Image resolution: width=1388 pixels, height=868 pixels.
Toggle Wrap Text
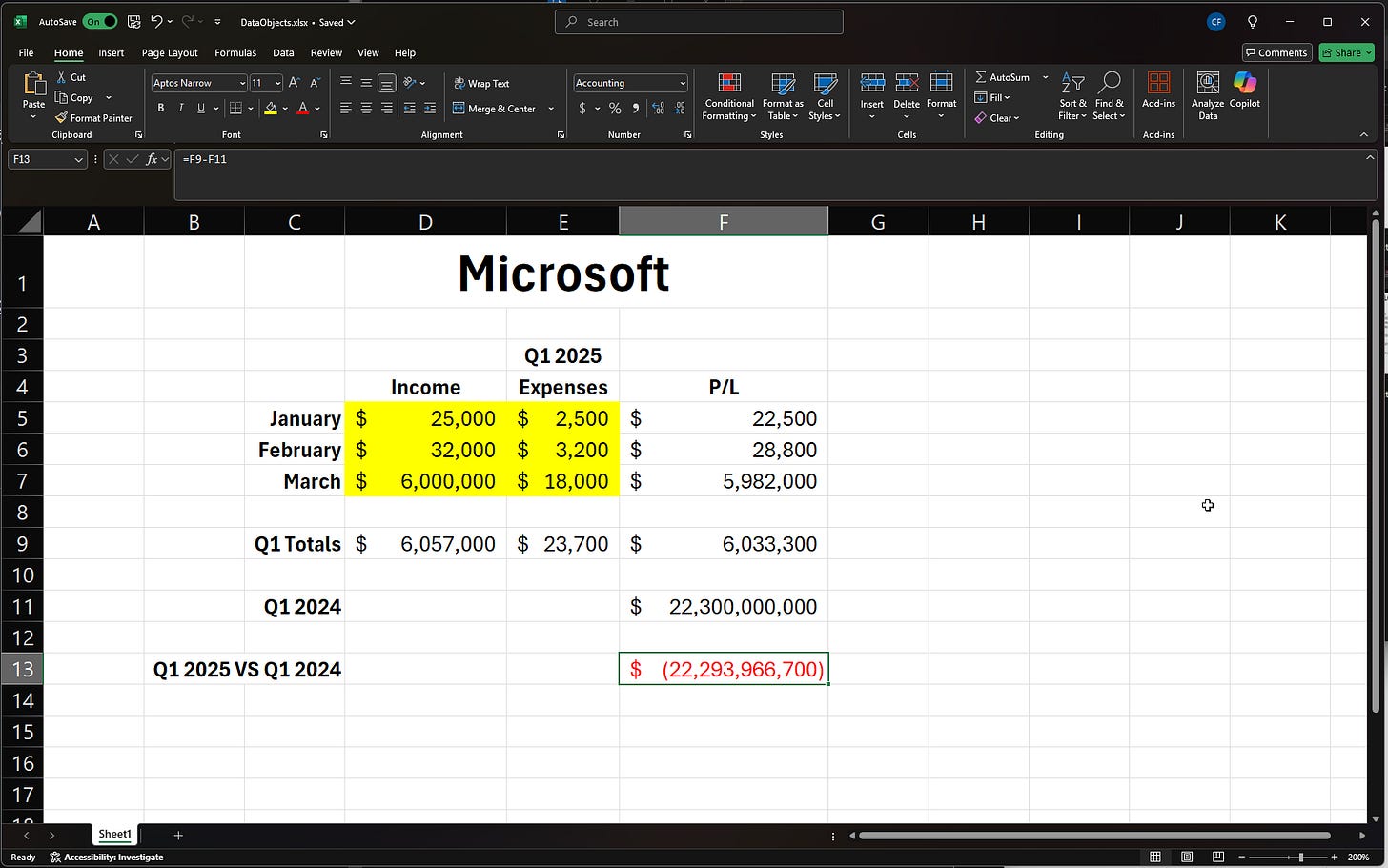point(481,83)
